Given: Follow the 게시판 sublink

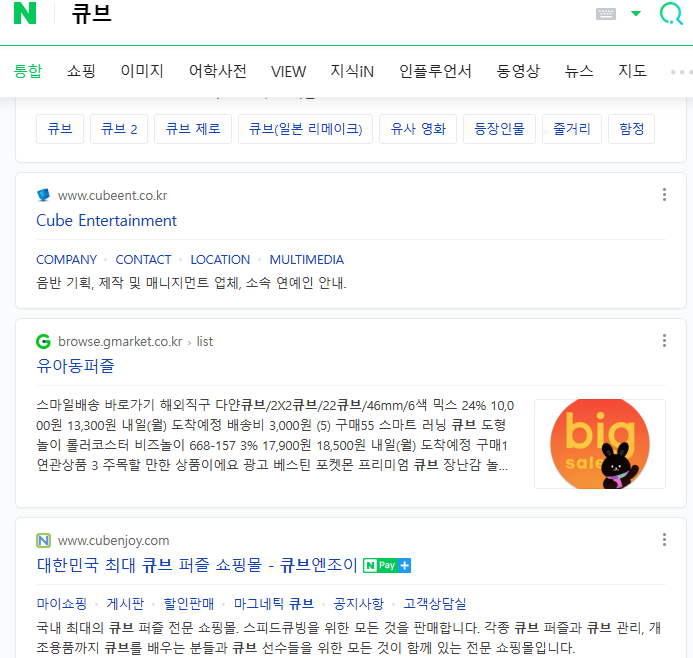Looking at the screenshot, I should (x=125, y=604).
